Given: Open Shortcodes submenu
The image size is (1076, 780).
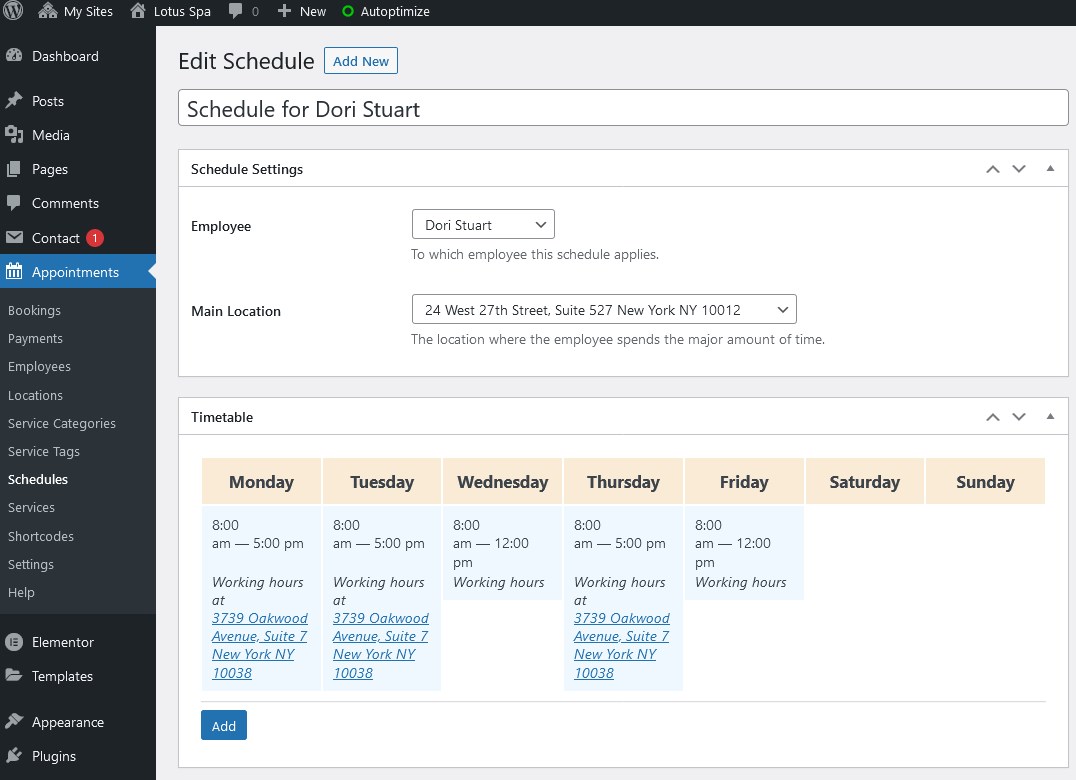Looking at the screenshot, I should click(40, 536).
